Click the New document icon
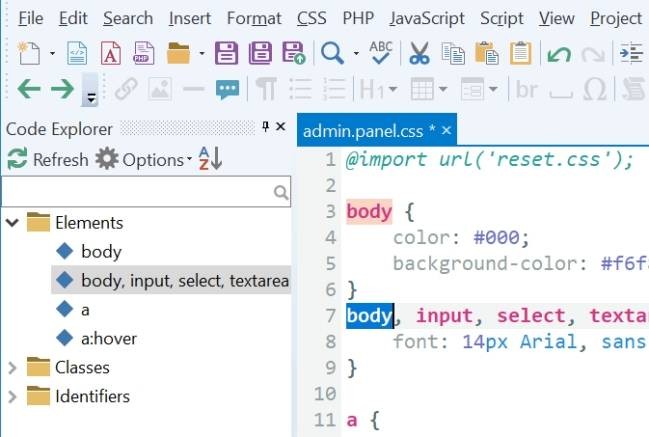Screen dimensions: 649x437 point(26,53)
